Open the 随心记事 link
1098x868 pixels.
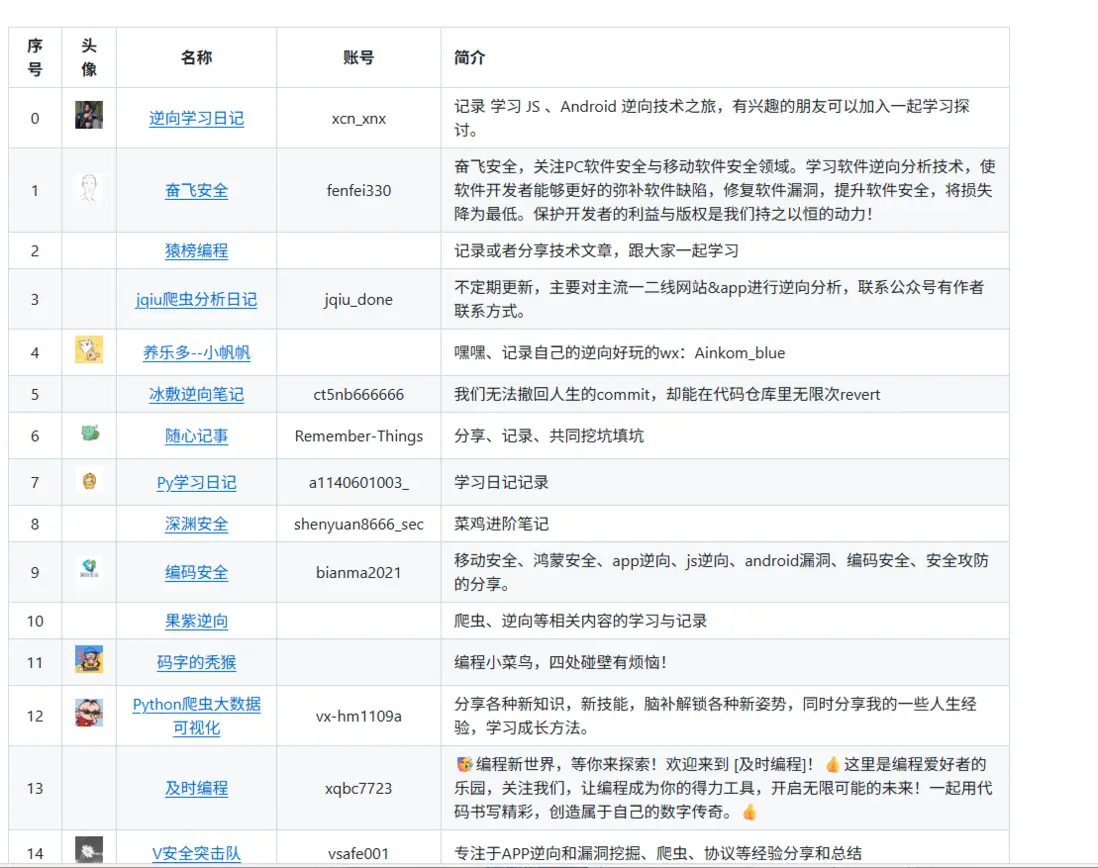click(x=196, y=436)
